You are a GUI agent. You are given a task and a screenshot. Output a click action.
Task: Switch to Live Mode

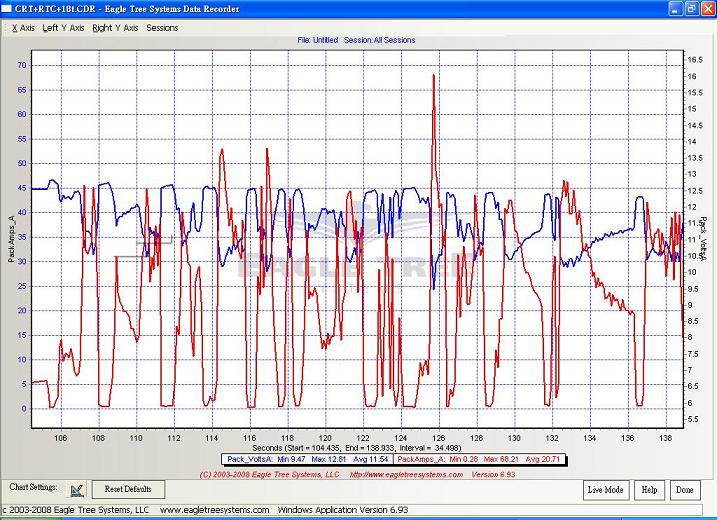(x=607, y=489)
